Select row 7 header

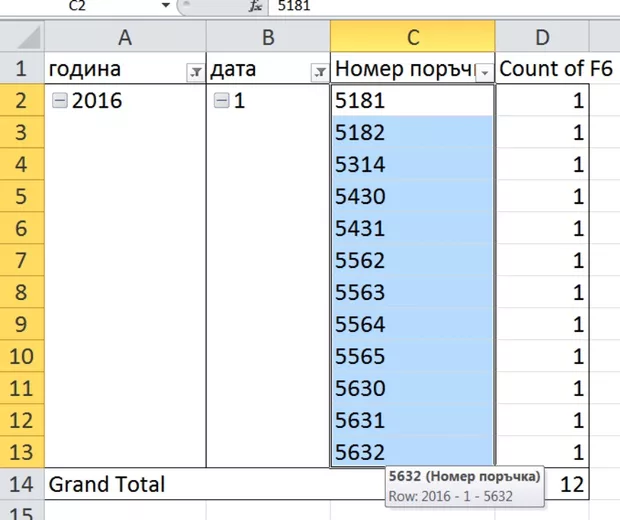22,260
